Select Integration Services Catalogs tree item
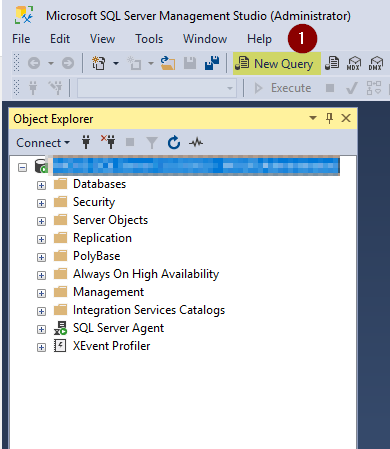390x449 pixels. pyautogui.click(x=149, y=310)
